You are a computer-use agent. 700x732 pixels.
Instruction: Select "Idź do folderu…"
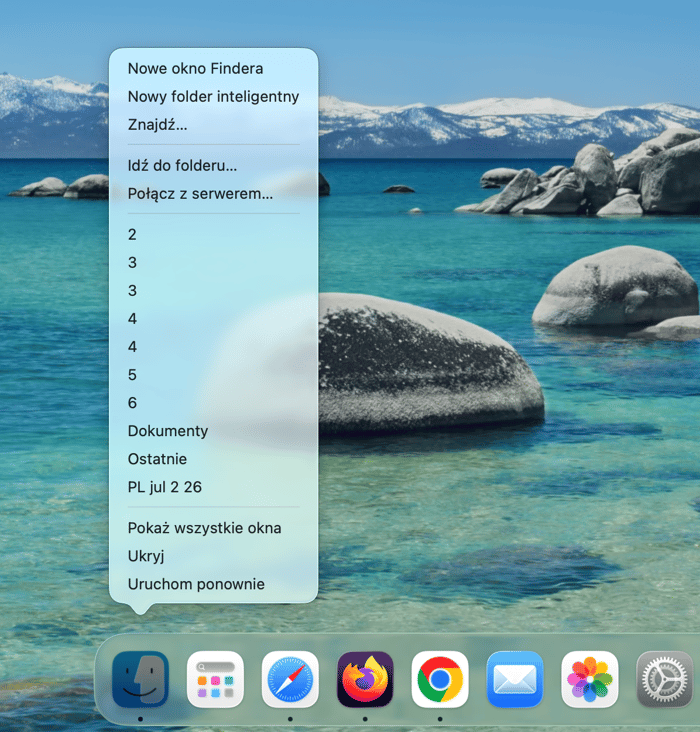pyautogui.click(x=213, y=165)
